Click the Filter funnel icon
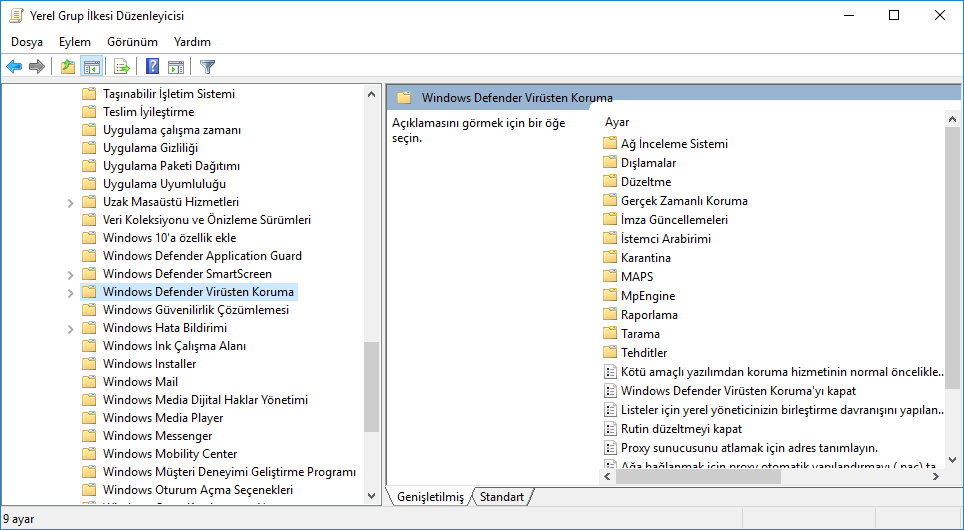Screen dimensions: 964x530 [x=208, y=66]
